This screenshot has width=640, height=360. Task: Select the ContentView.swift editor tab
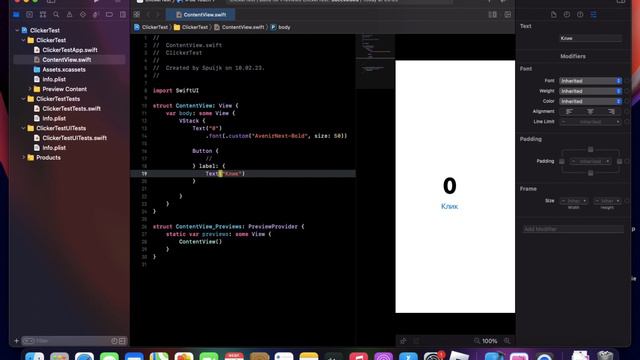coord(200,15)
